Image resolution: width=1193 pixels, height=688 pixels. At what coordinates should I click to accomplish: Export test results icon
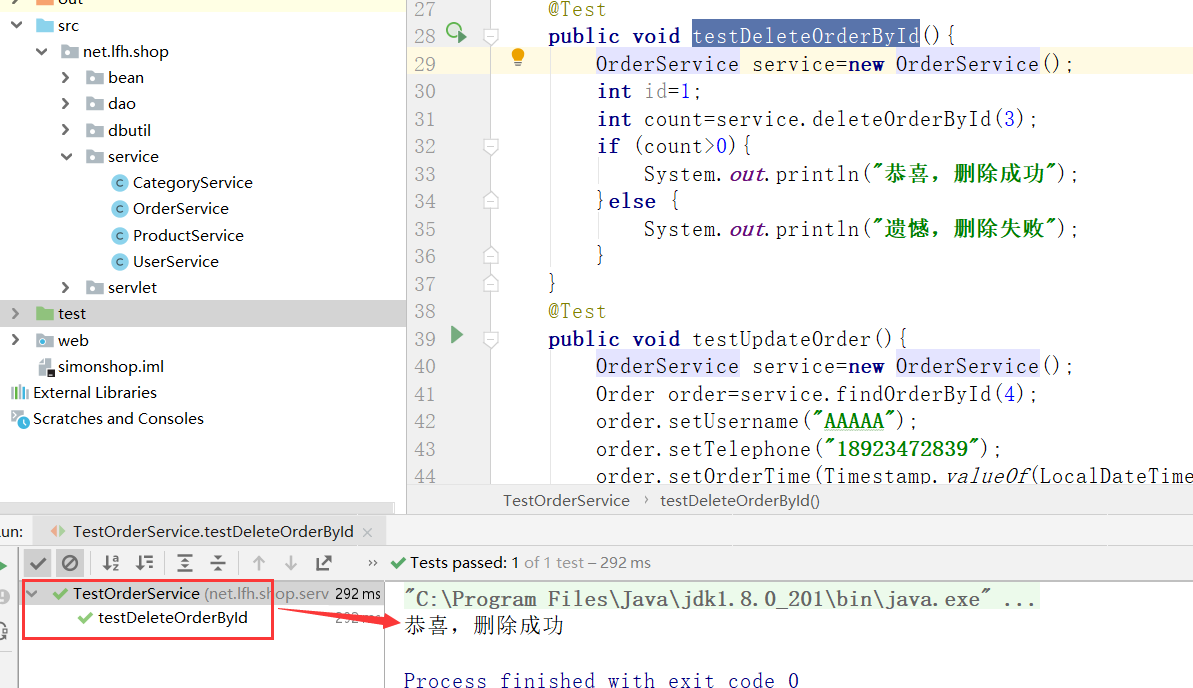click(x=324, y=563)
